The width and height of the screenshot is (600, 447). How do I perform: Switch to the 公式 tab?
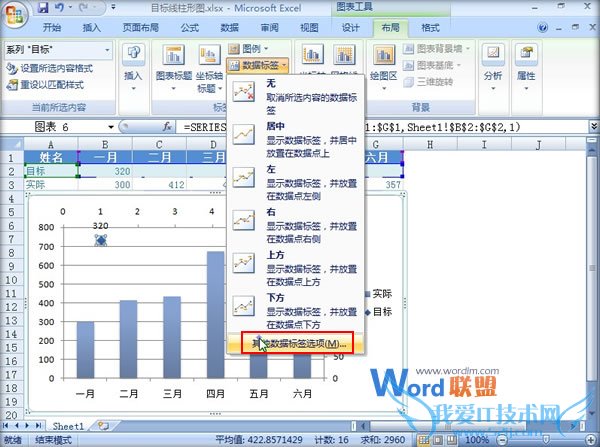pos(190,28)
